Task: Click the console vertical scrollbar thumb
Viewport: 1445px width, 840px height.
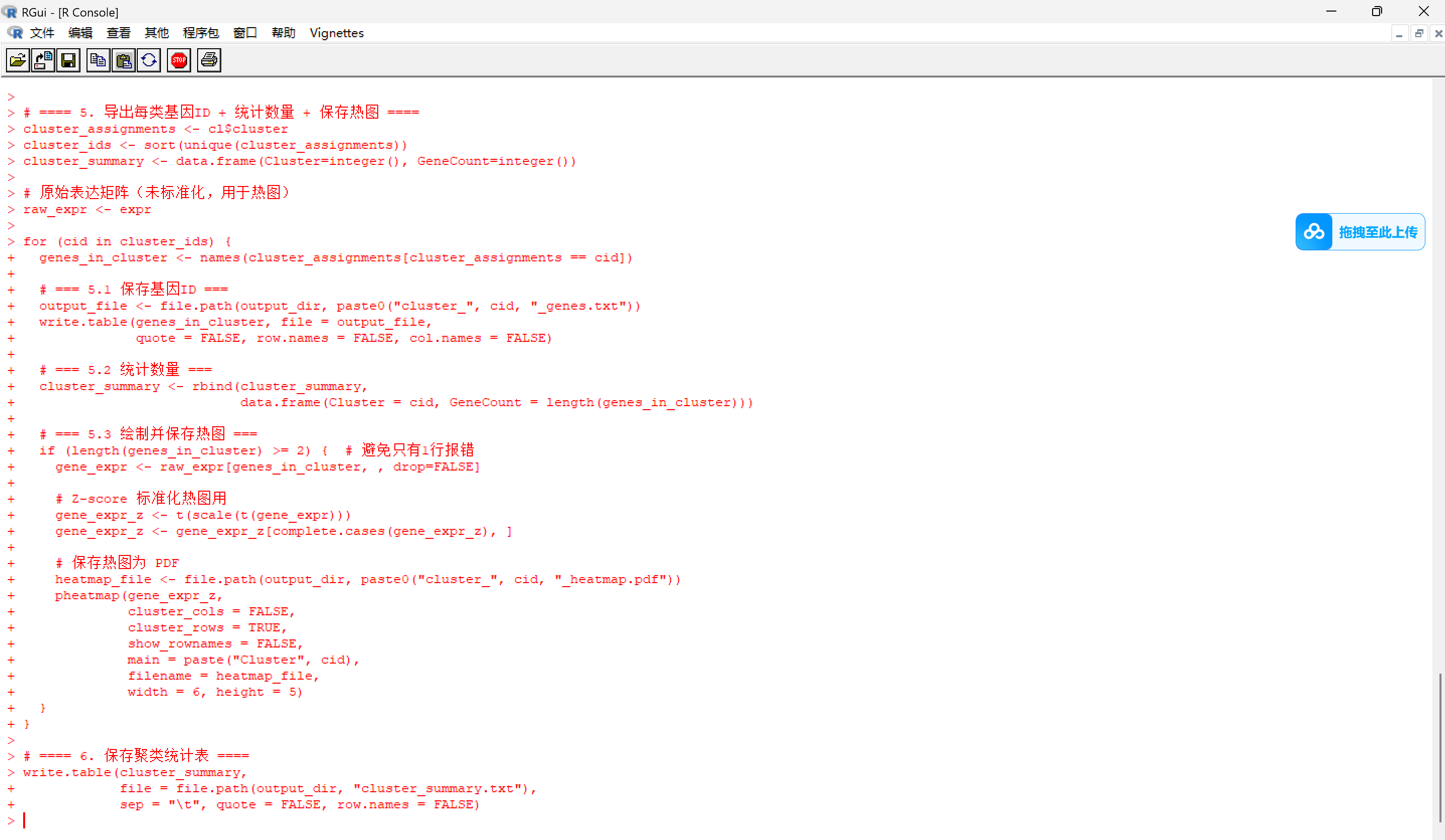Action: click(1439, 748)
